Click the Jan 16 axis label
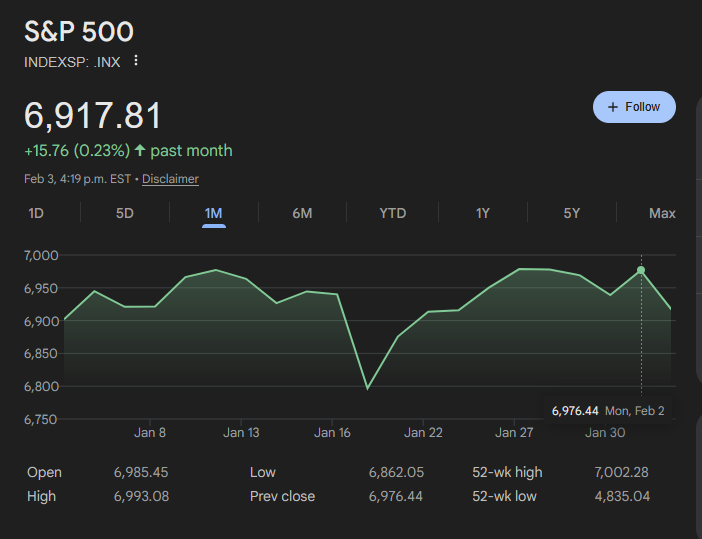The height and width of the screenshot is (539, 702). point(332,433)
